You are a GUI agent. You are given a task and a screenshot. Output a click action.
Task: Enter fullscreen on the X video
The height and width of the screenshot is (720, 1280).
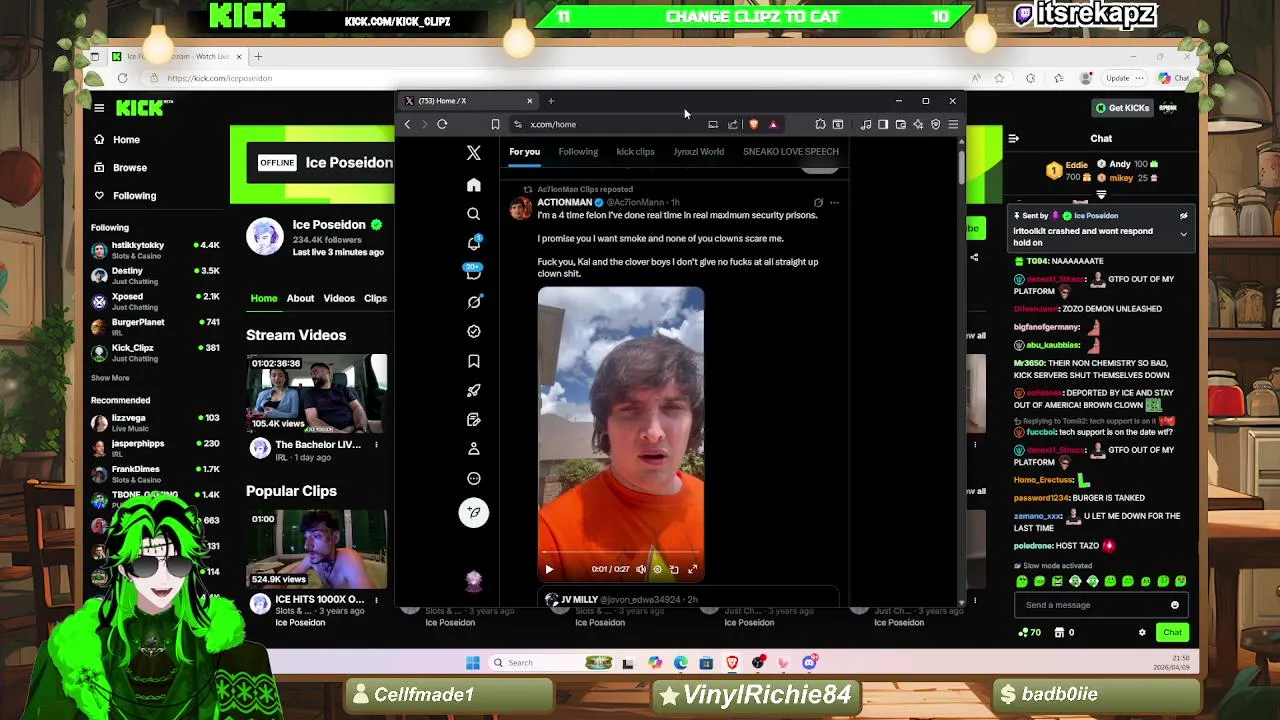pyautogui.click(x=692, y=569)
